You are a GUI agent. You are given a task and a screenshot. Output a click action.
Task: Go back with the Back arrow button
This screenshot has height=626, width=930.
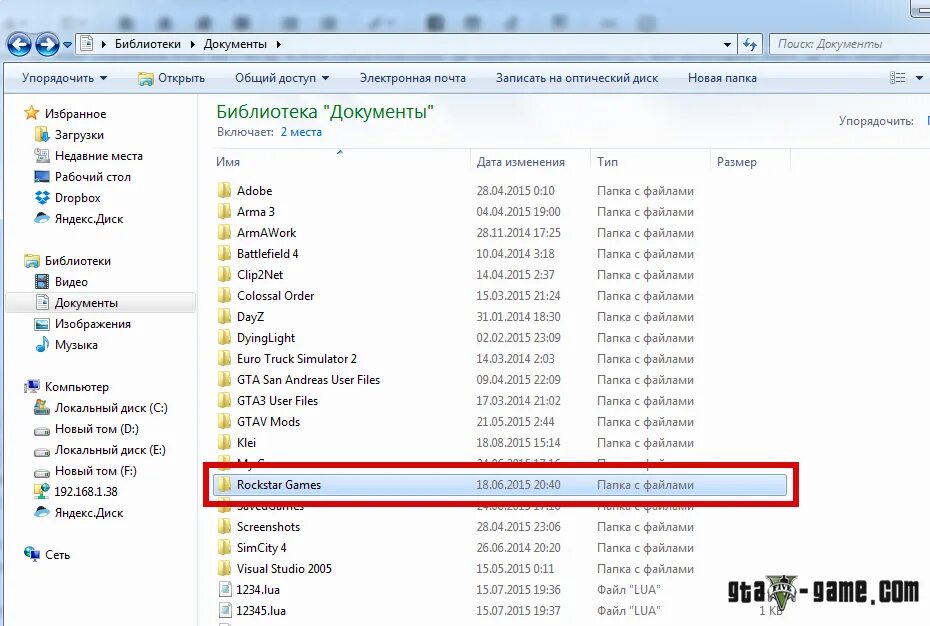[x=19, y=45]
